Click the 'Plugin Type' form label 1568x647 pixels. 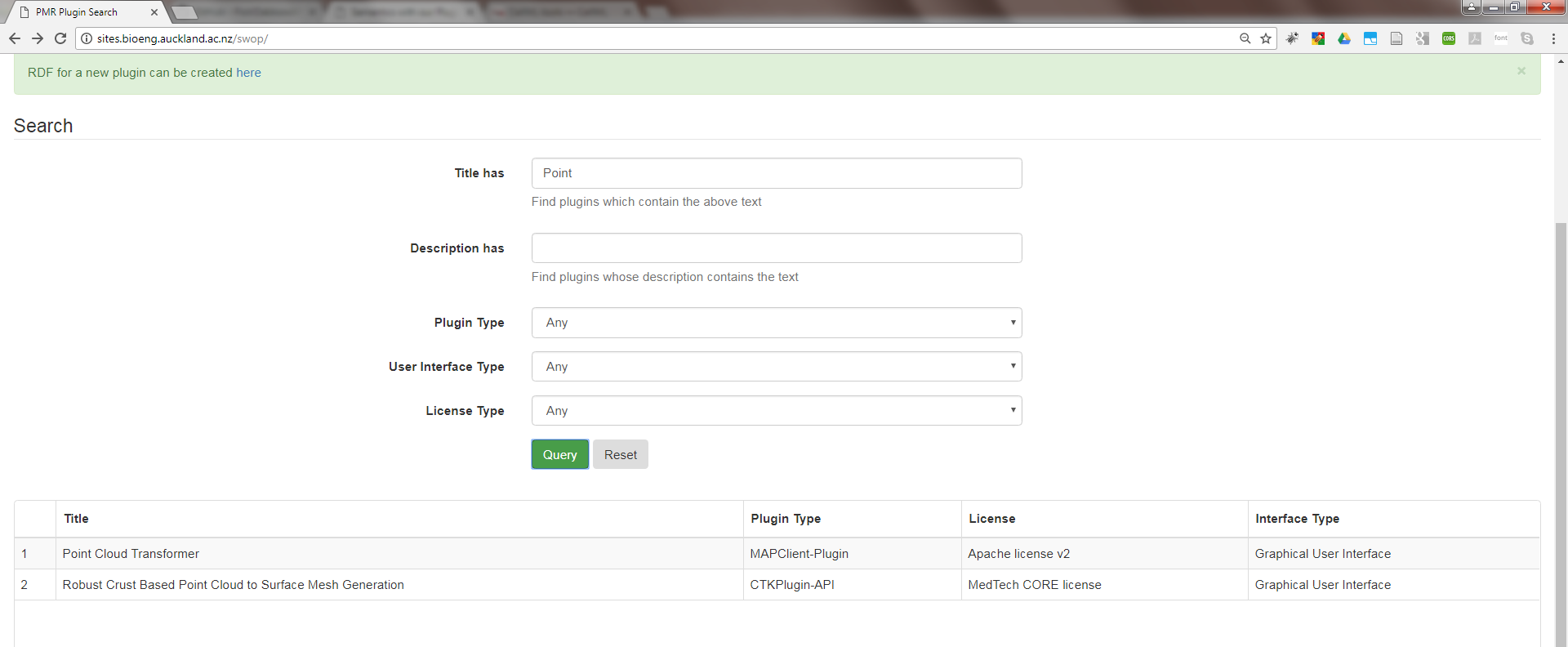pos(469,323)
